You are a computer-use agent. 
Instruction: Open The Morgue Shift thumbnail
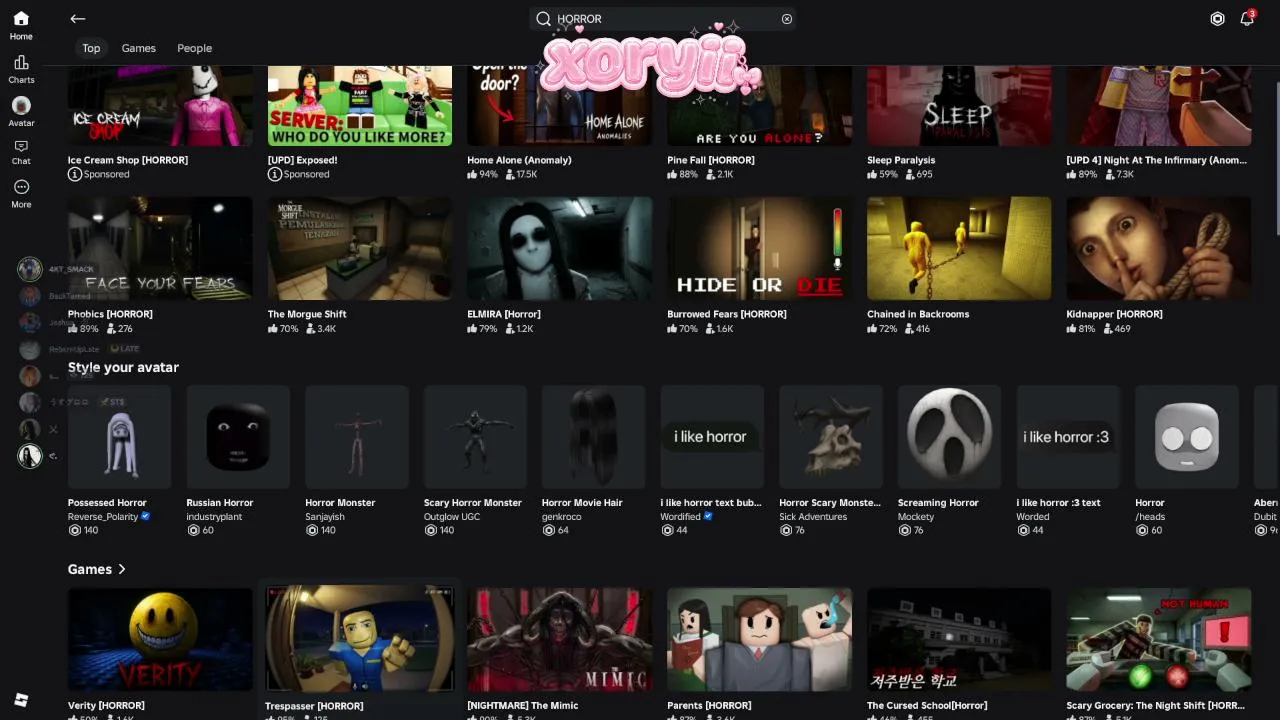click(360, 248)
